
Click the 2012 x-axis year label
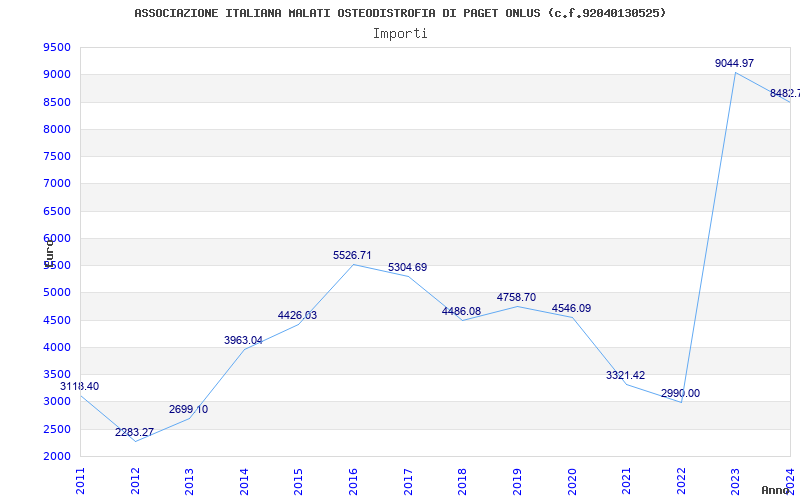pos(135,481)
